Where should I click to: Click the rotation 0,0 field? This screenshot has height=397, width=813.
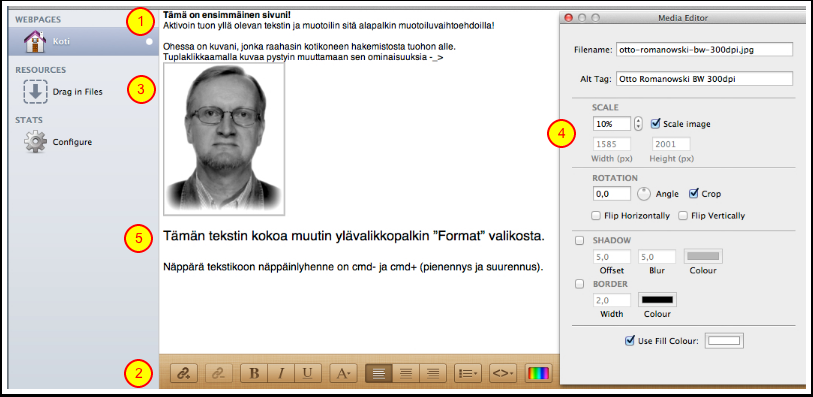coord(612,194)
